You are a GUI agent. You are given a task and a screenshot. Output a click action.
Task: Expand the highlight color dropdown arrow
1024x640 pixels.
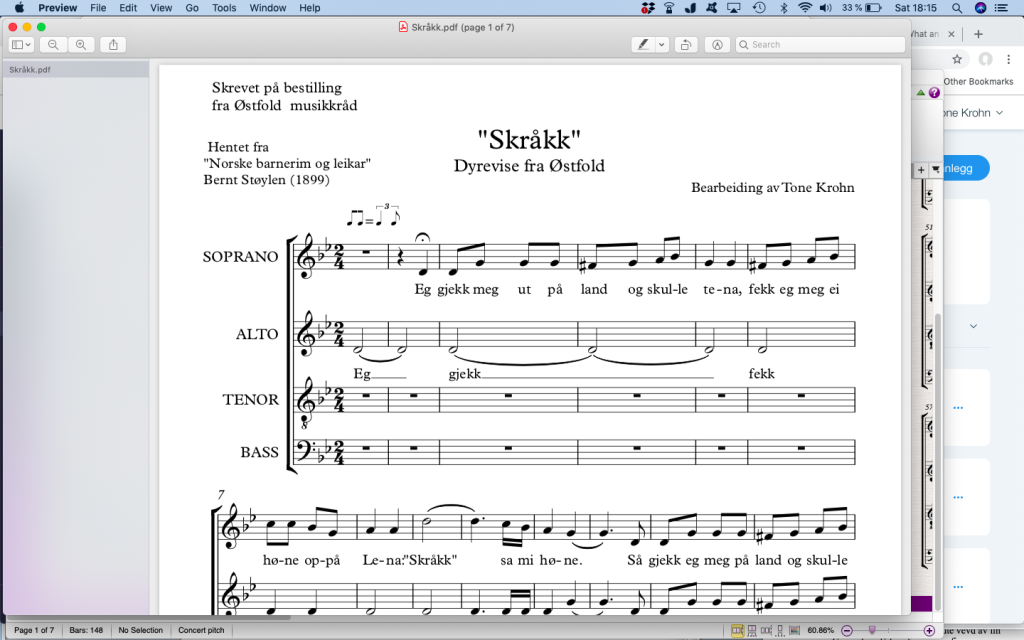point(662,45)
